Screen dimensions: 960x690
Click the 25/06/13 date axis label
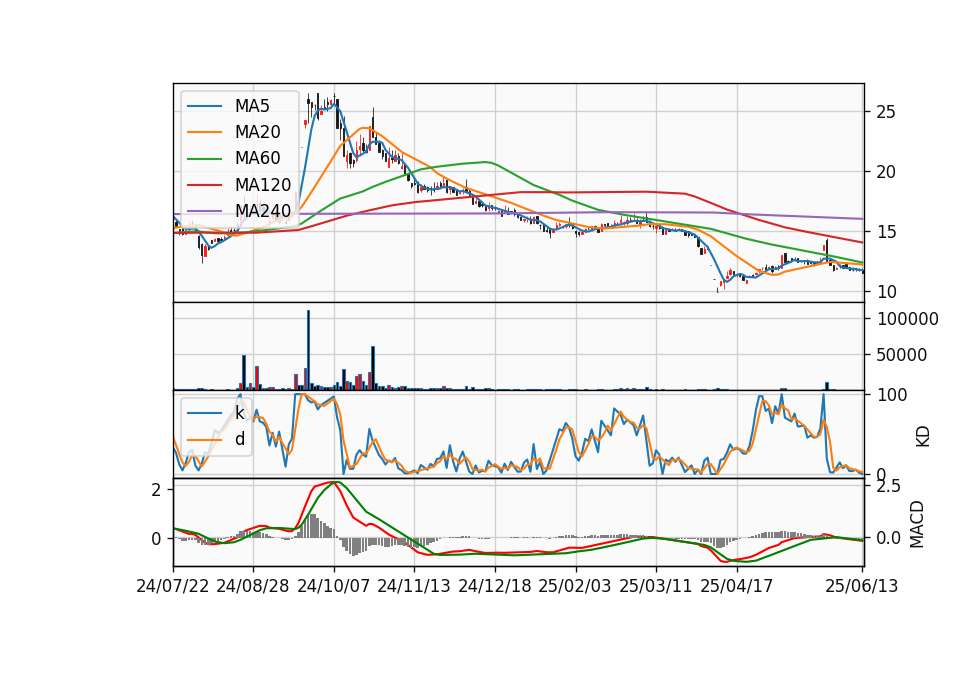[861, 586]
